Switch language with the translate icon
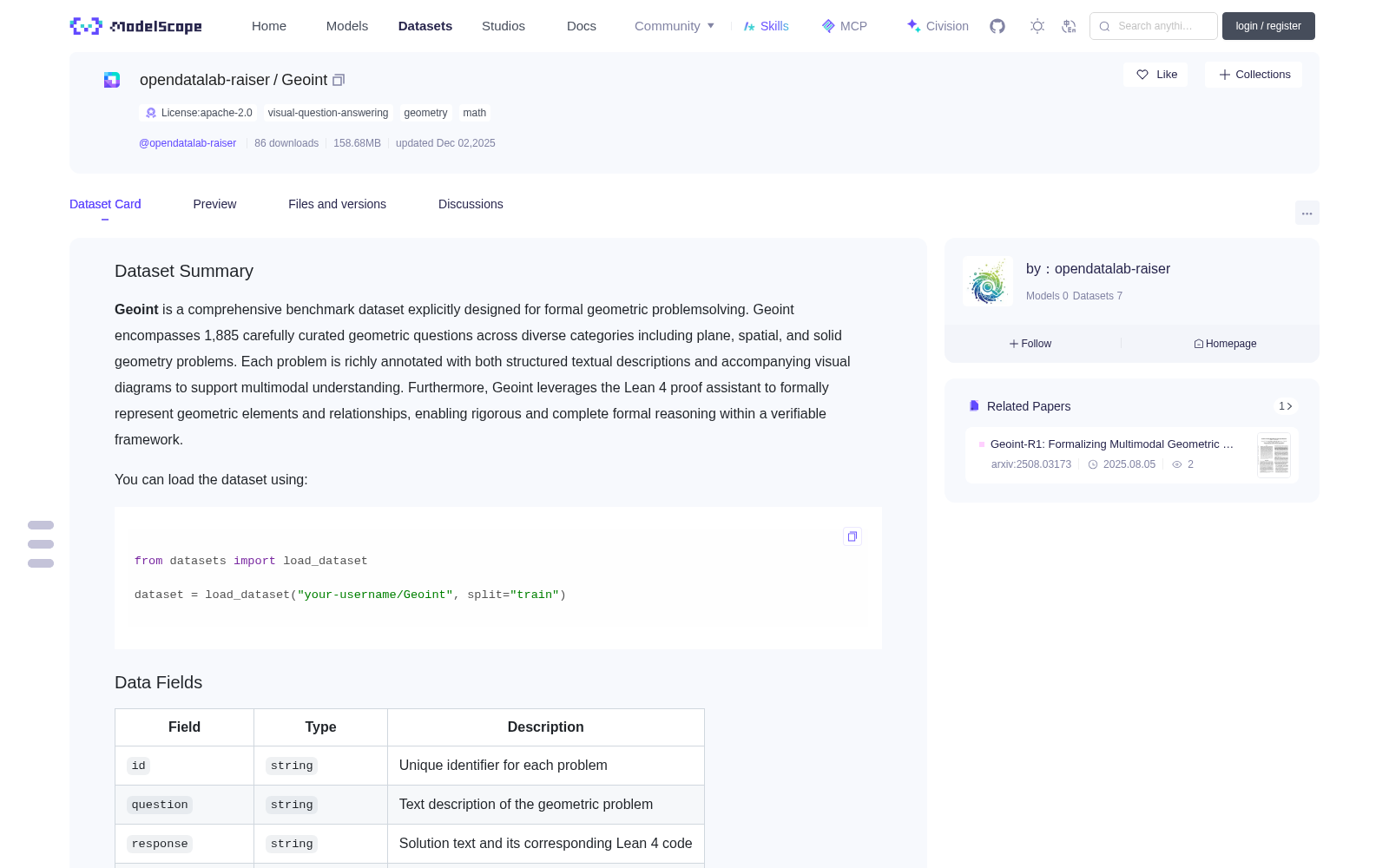Viewport: 1389px width, 868px height. (1070, 26)
